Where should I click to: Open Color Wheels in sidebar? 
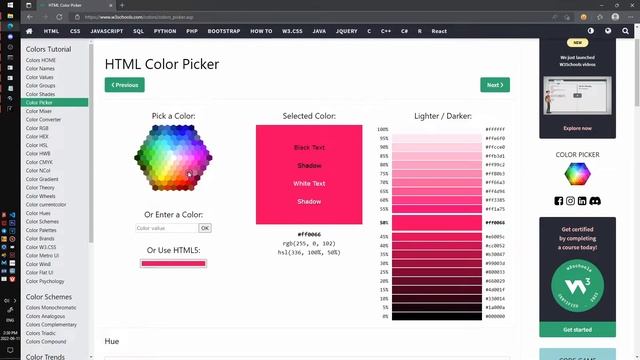point(40,196)
